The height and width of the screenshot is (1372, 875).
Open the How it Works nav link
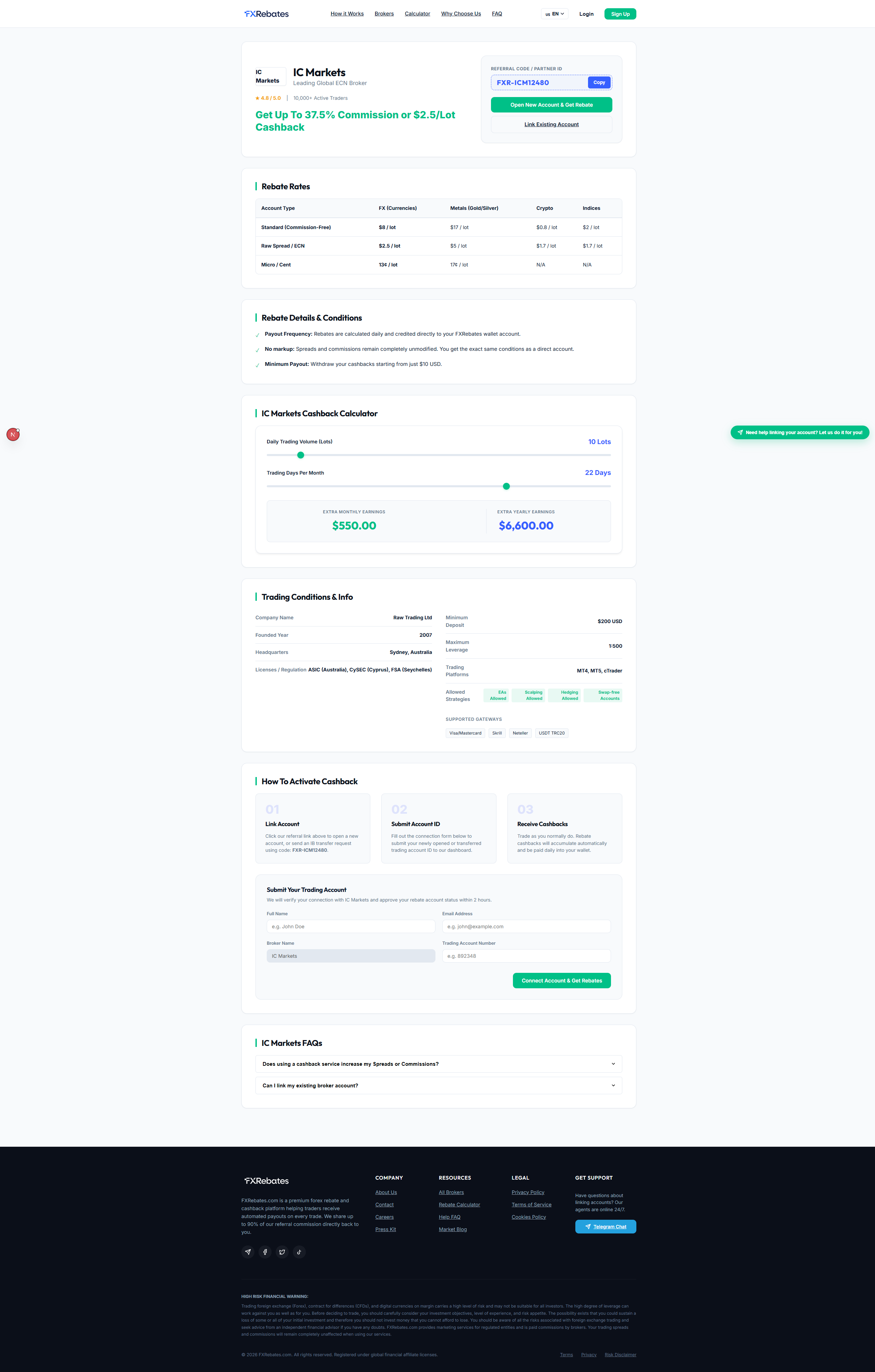click(x=347, y=14)
